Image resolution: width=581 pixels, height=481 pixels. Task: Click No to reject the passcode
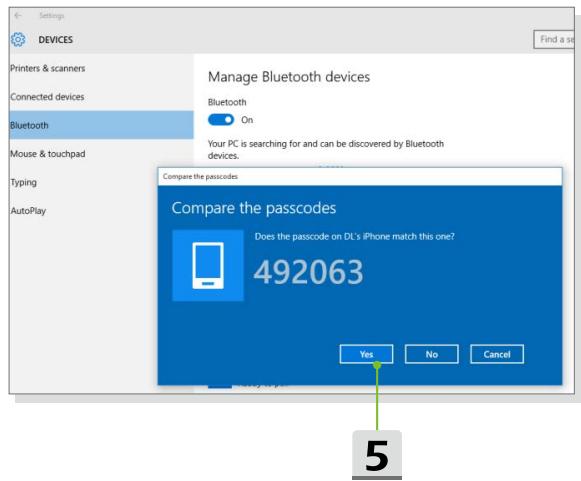(x=432, y=354)
